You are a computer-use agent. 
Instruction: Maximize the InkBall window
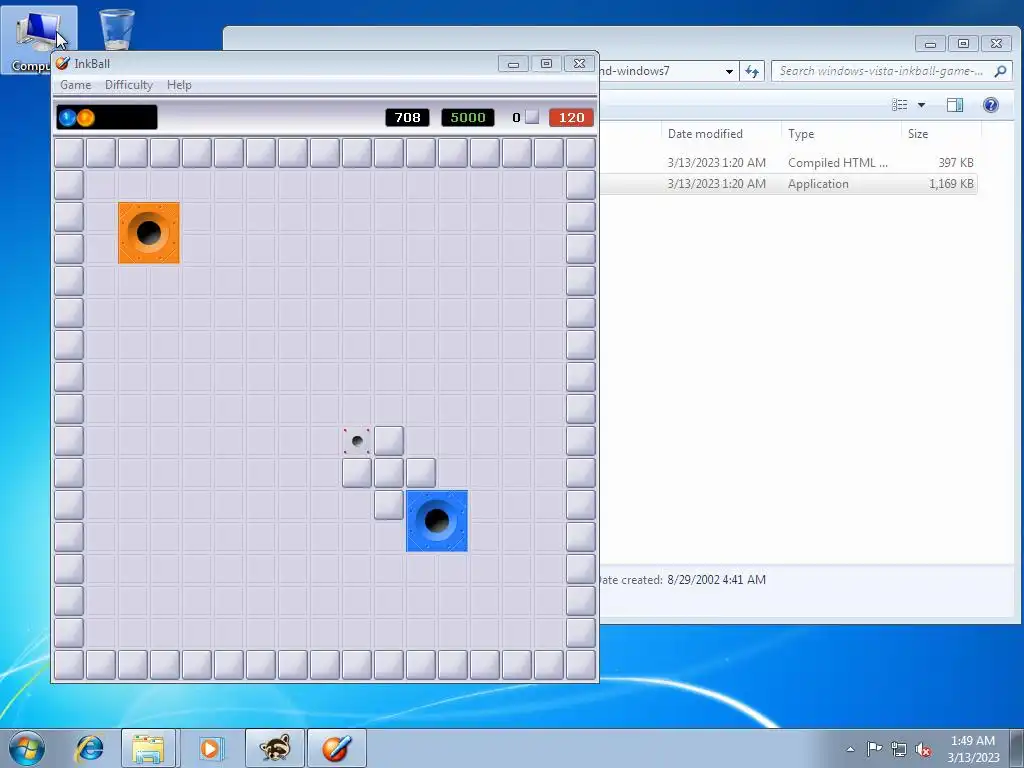pos(547,63)
